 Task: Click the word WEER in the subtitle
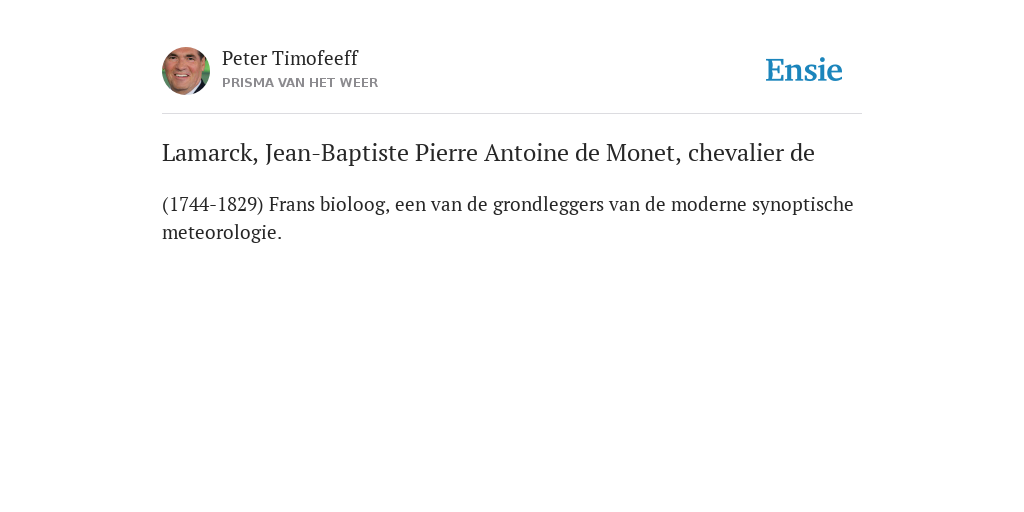(x=359, y=83)
